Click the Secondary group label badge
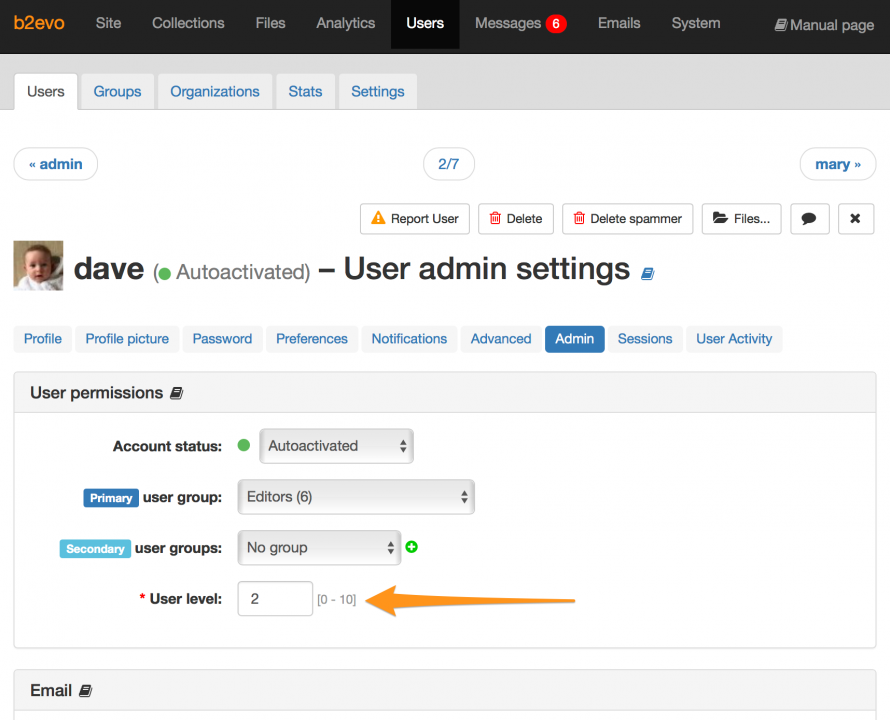890x720 pixels. click(x=95, y=549)
